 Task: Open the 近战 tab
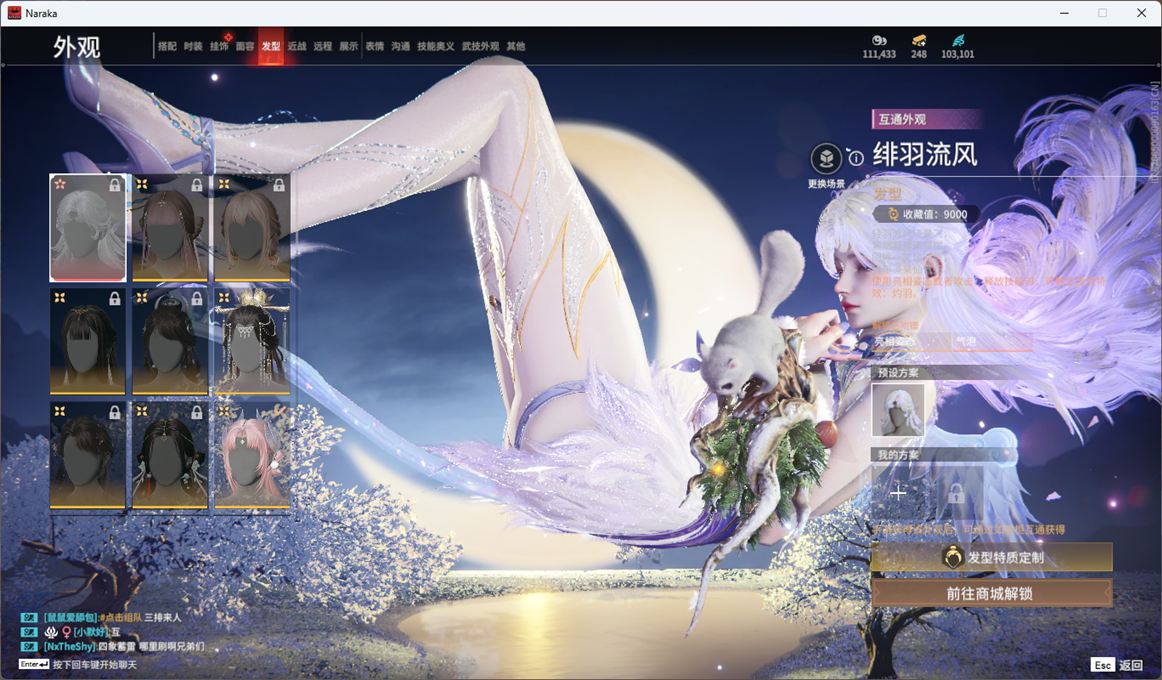click(x=297, y=46)
